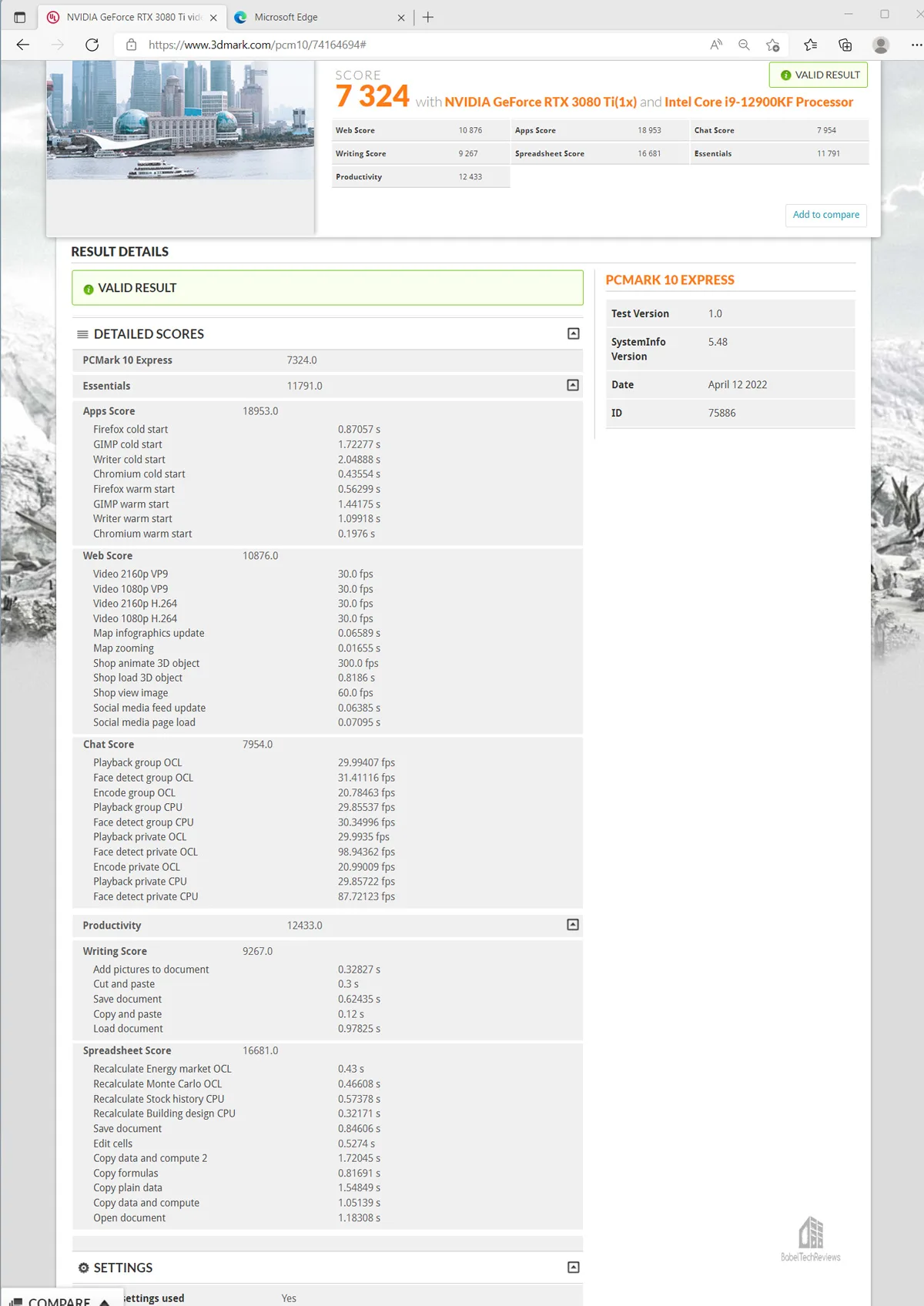Screen dimensions: 924x1306
Task: Select the Face detect private OCL label
Action: [x=146, y=852]
